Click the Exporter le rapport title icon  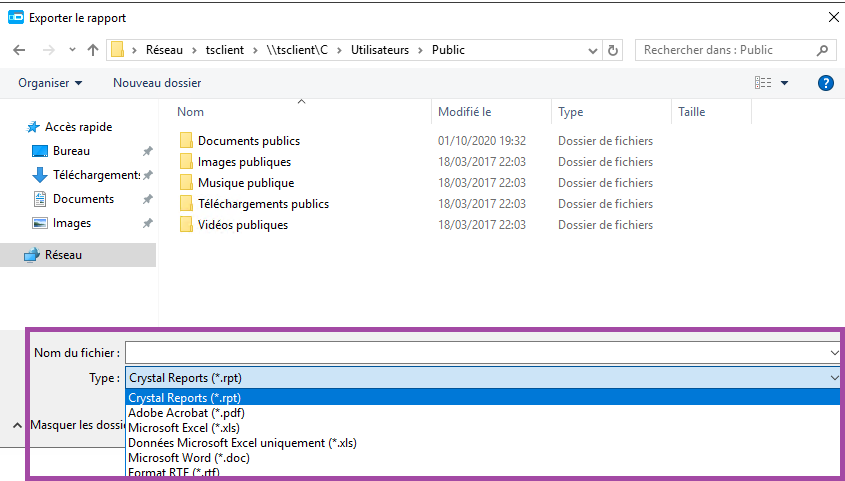pyautogui.click(x=16, y=18)
